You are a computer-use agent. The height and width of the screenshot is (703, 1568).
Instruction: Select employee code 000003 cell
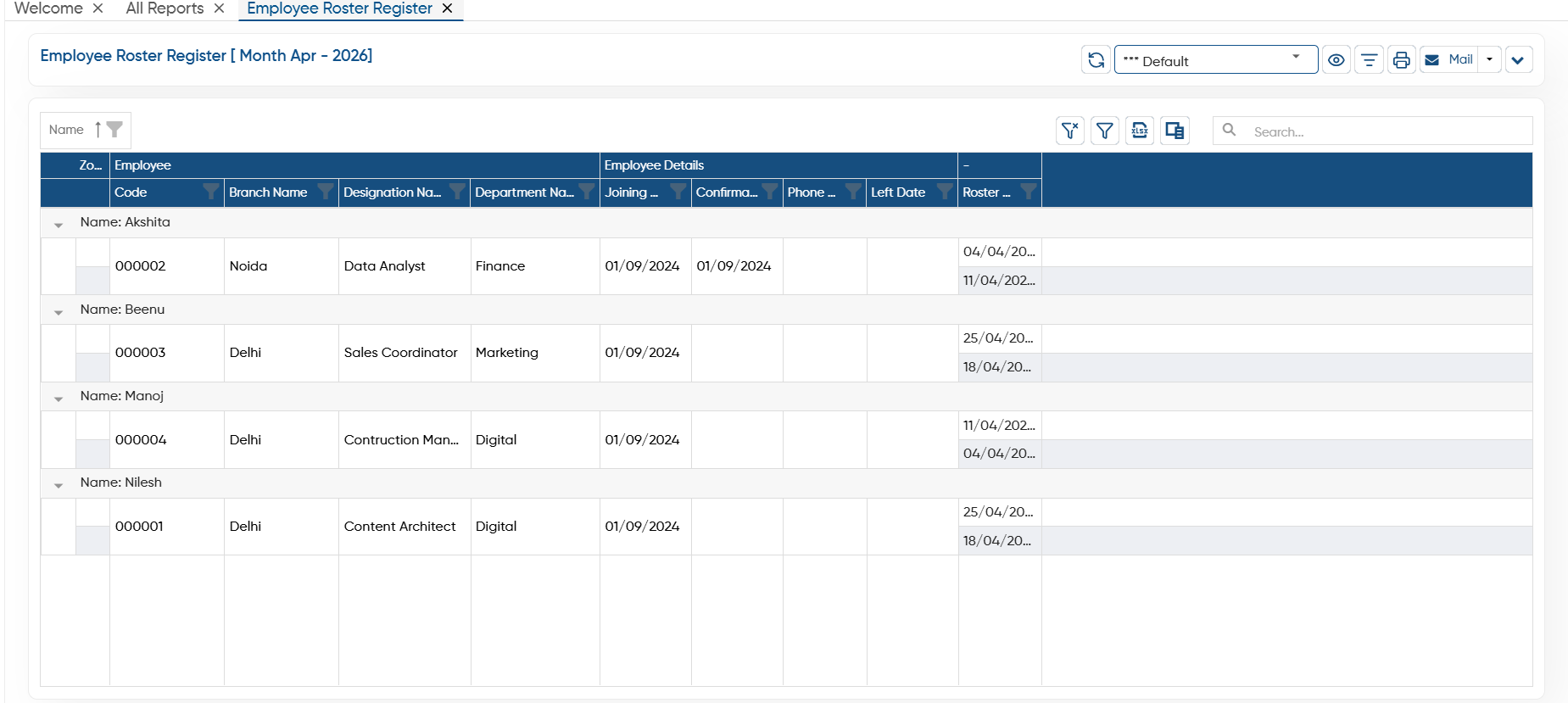pos(167,353)
